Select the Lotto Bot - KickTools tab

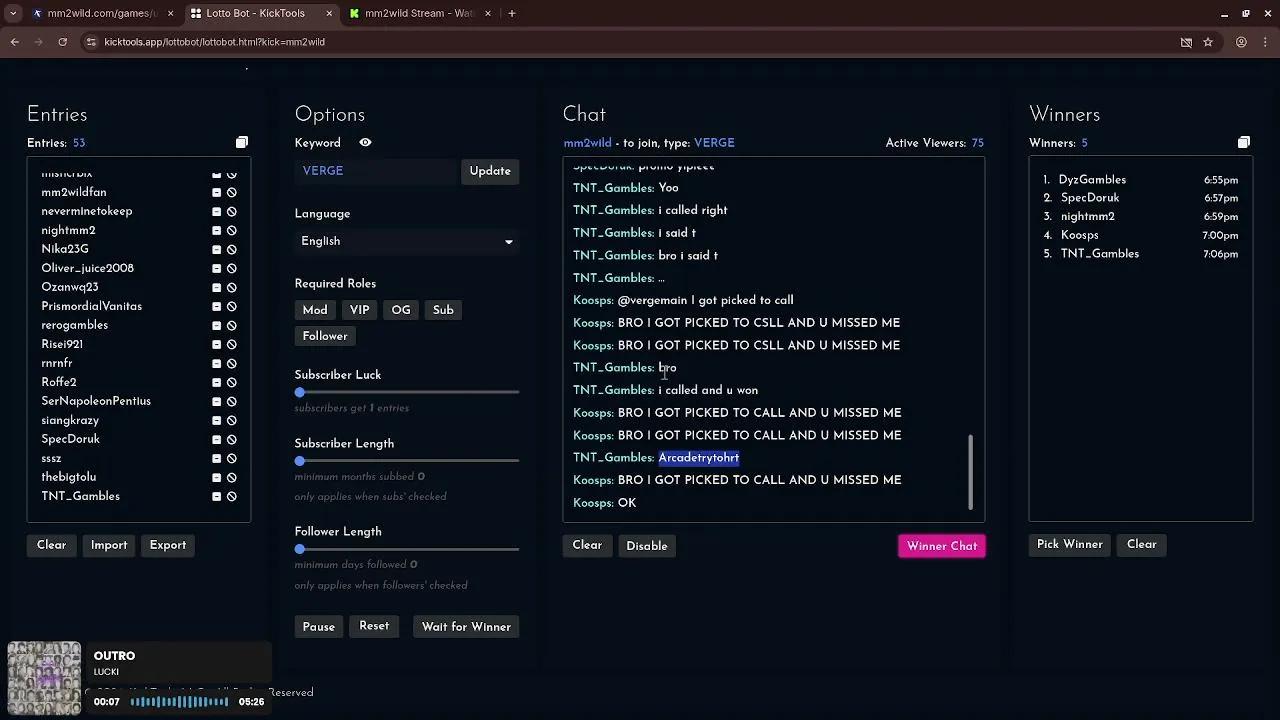point(262,13)
